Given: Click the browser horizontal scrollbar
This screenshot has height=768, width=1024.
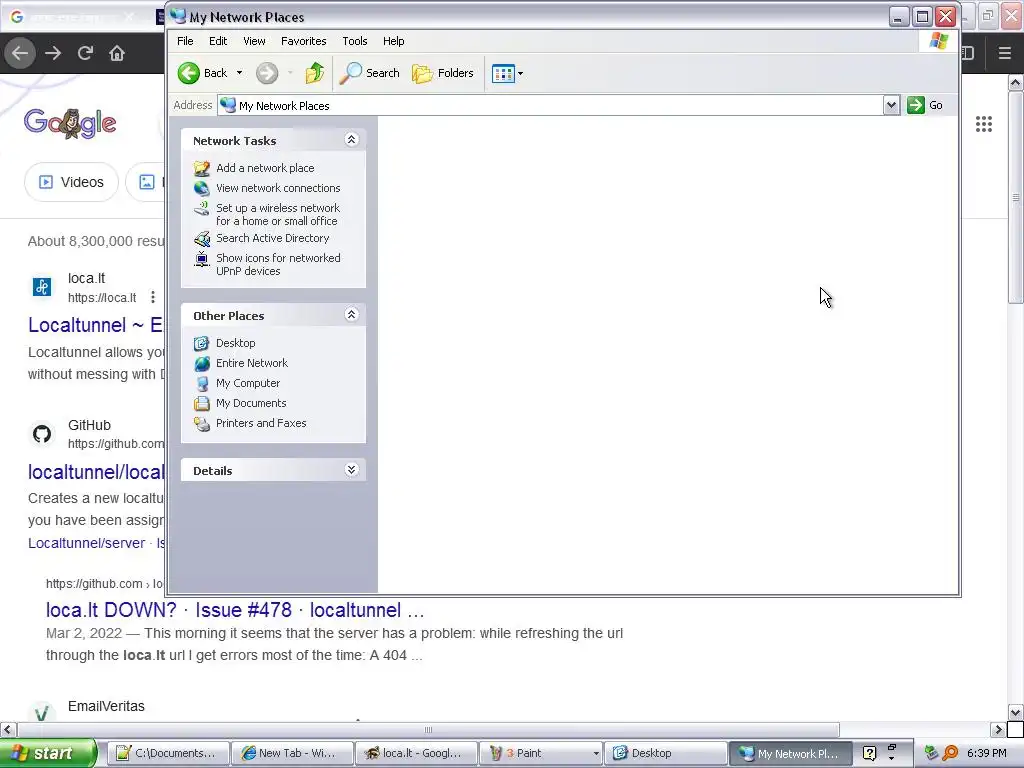Looking at the screenshot, I should click(428, 729).
